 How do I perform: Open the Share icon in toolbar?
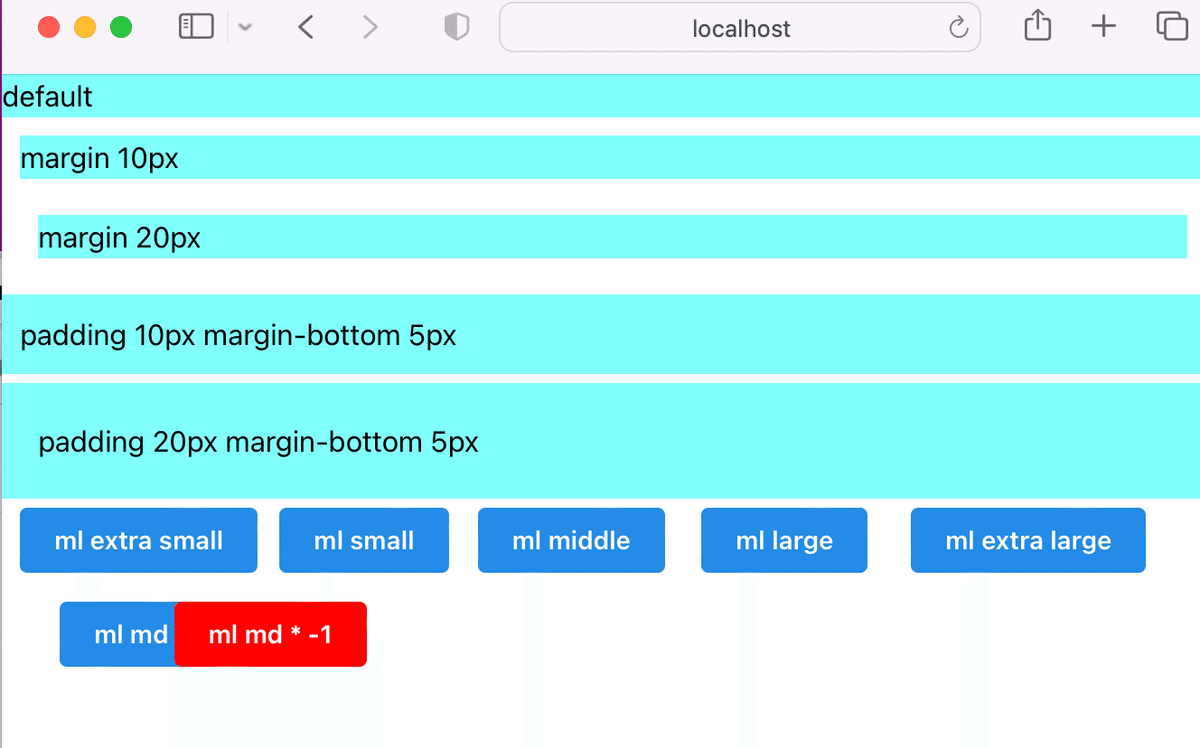tap(1038, 26)
